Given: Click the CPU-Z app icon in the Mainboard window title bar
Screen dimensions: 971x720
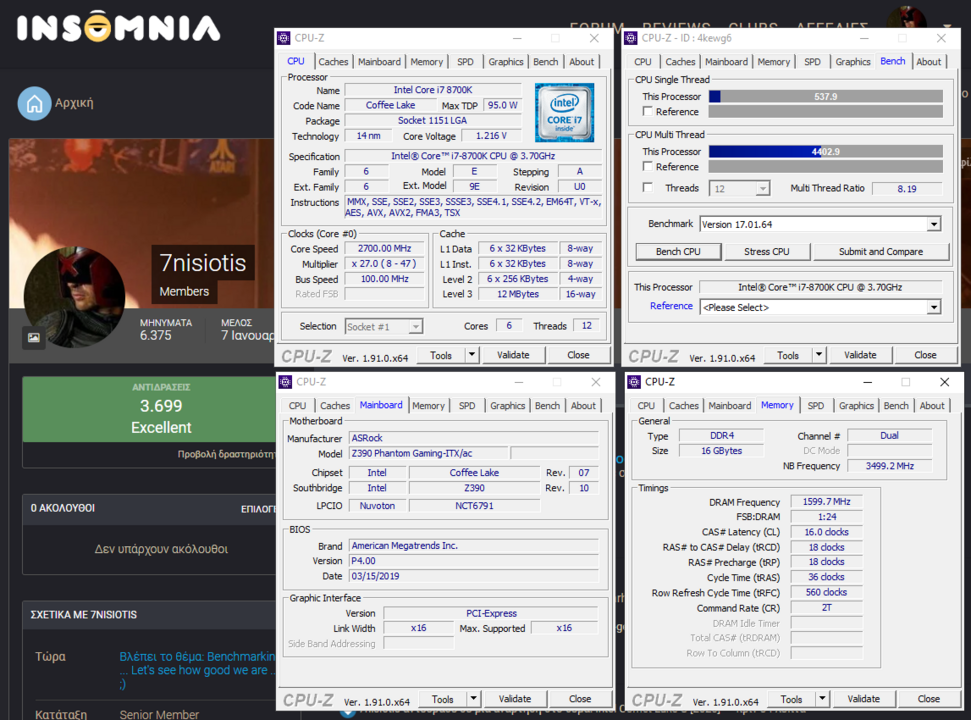Looking at the screenshot, I should (285, 382).
